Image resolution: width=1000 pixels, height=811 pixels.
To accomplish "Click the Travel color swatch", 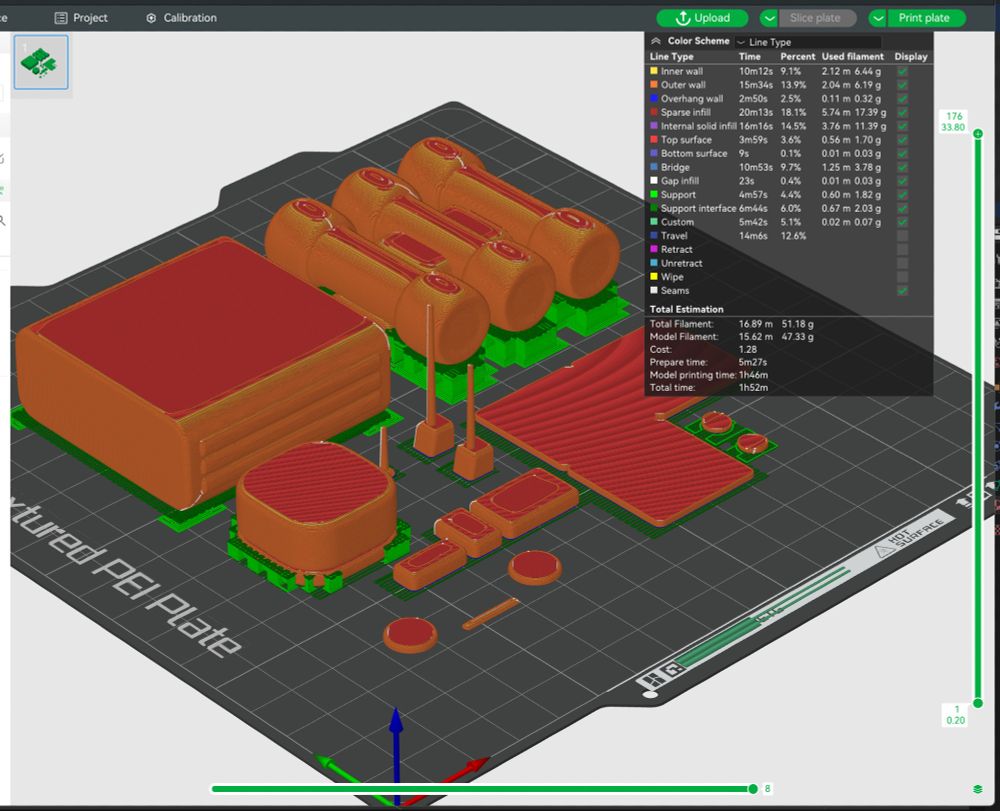I will (654, 235).
